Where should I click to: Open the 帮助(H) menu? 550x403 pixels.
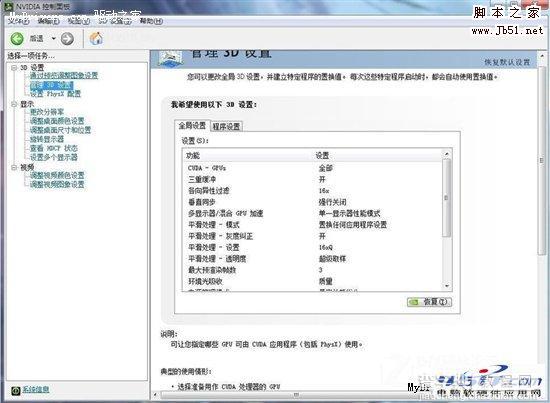pyautogui.click(x=151, y=21)
